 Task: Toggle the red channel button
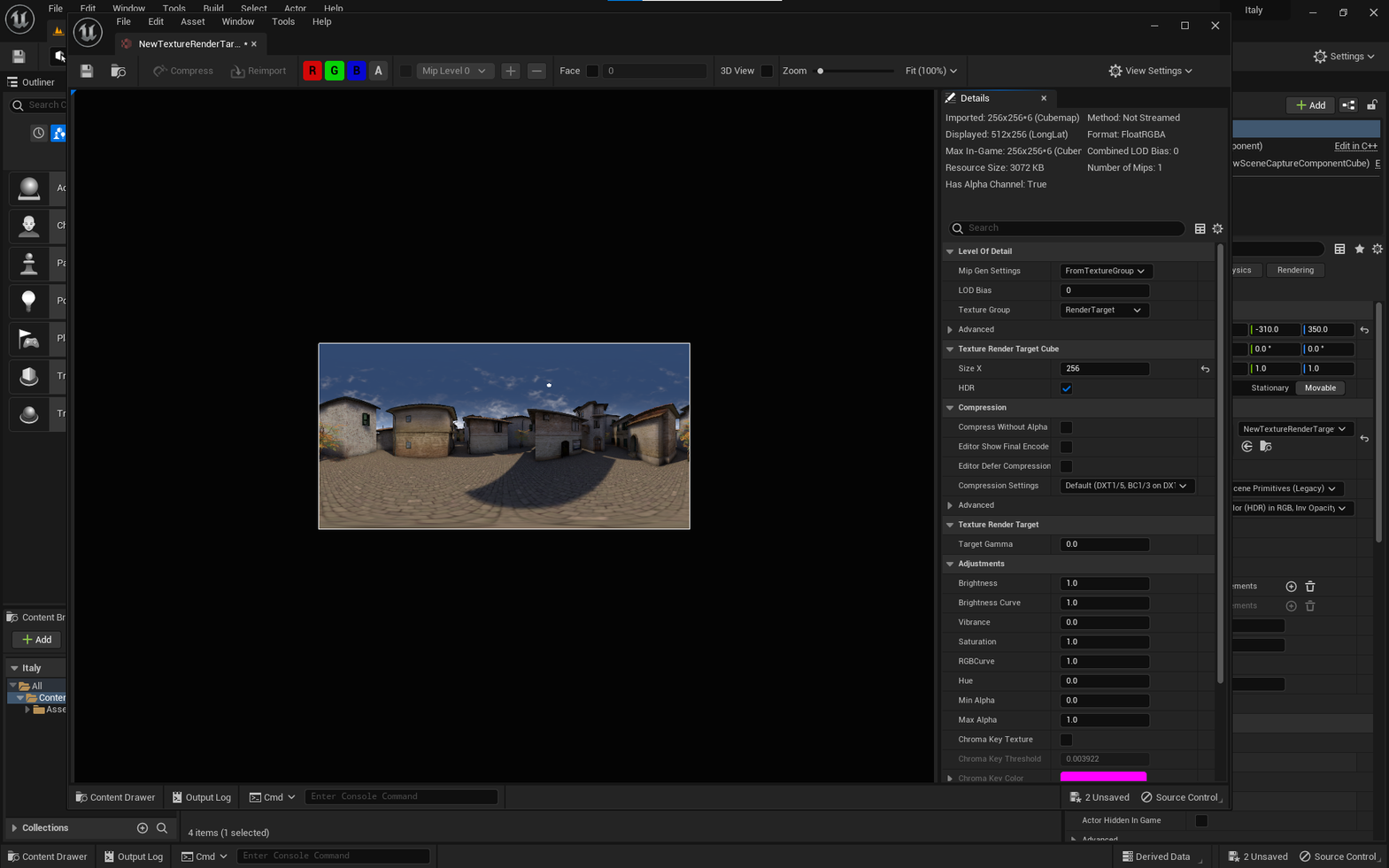coord(313,71)
